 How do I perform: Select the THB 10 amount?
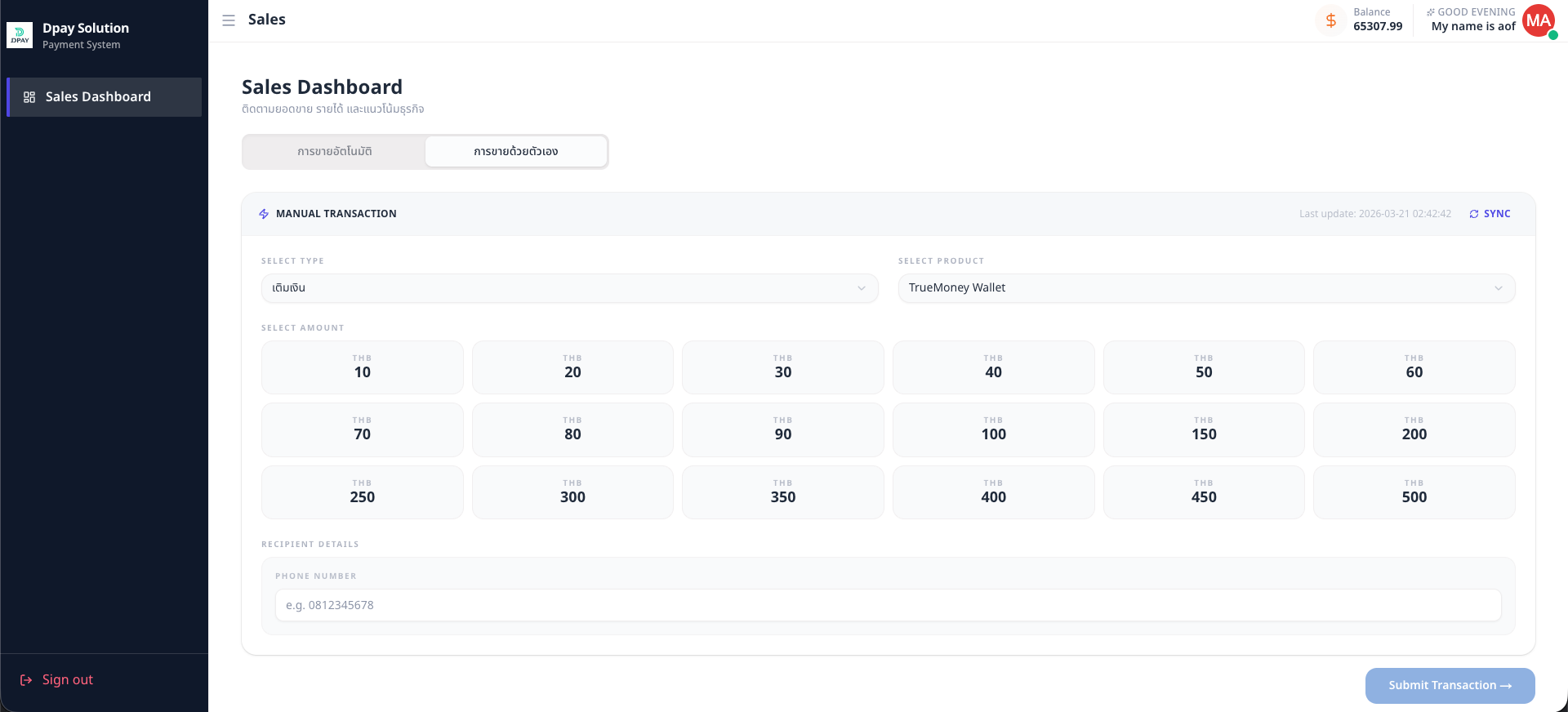pyautogui.click(x=363, y=367)
